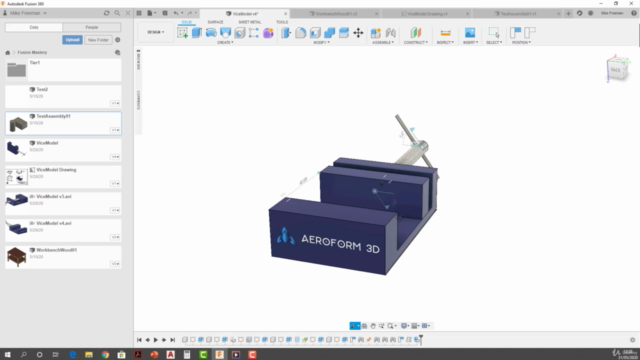Open Chrome from the taskbar

point(105,354)
